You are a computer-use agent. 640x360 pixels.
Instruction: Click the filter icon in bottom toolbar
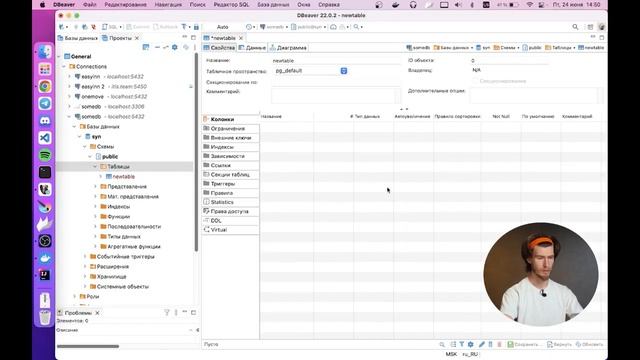[462, 344]
